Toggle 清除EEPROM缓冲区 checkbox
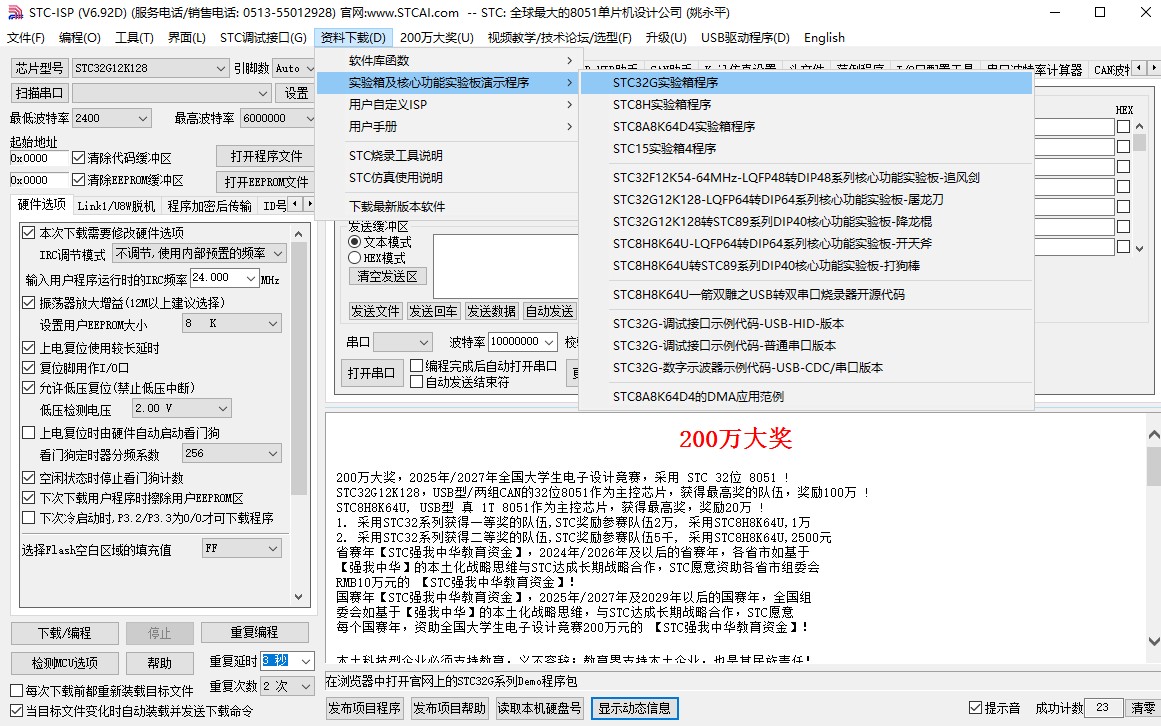The image size is (1161, 726). (78, 180)
